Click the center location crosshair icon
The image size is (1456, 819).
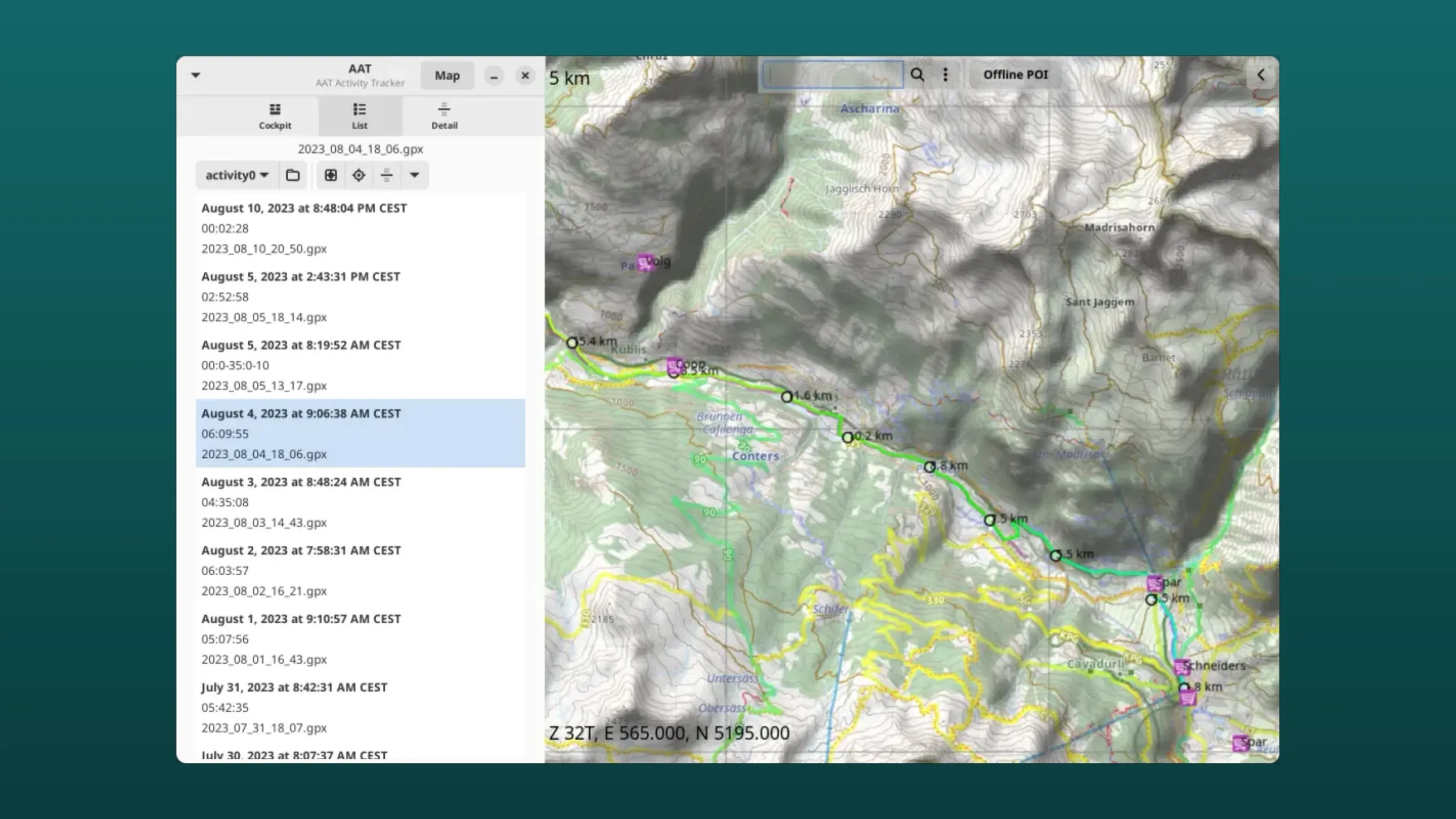359,175
